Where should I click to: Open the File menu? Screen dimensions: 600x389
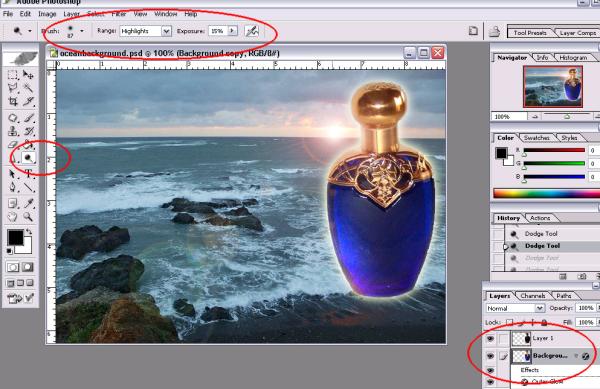[x=8, y=14]
